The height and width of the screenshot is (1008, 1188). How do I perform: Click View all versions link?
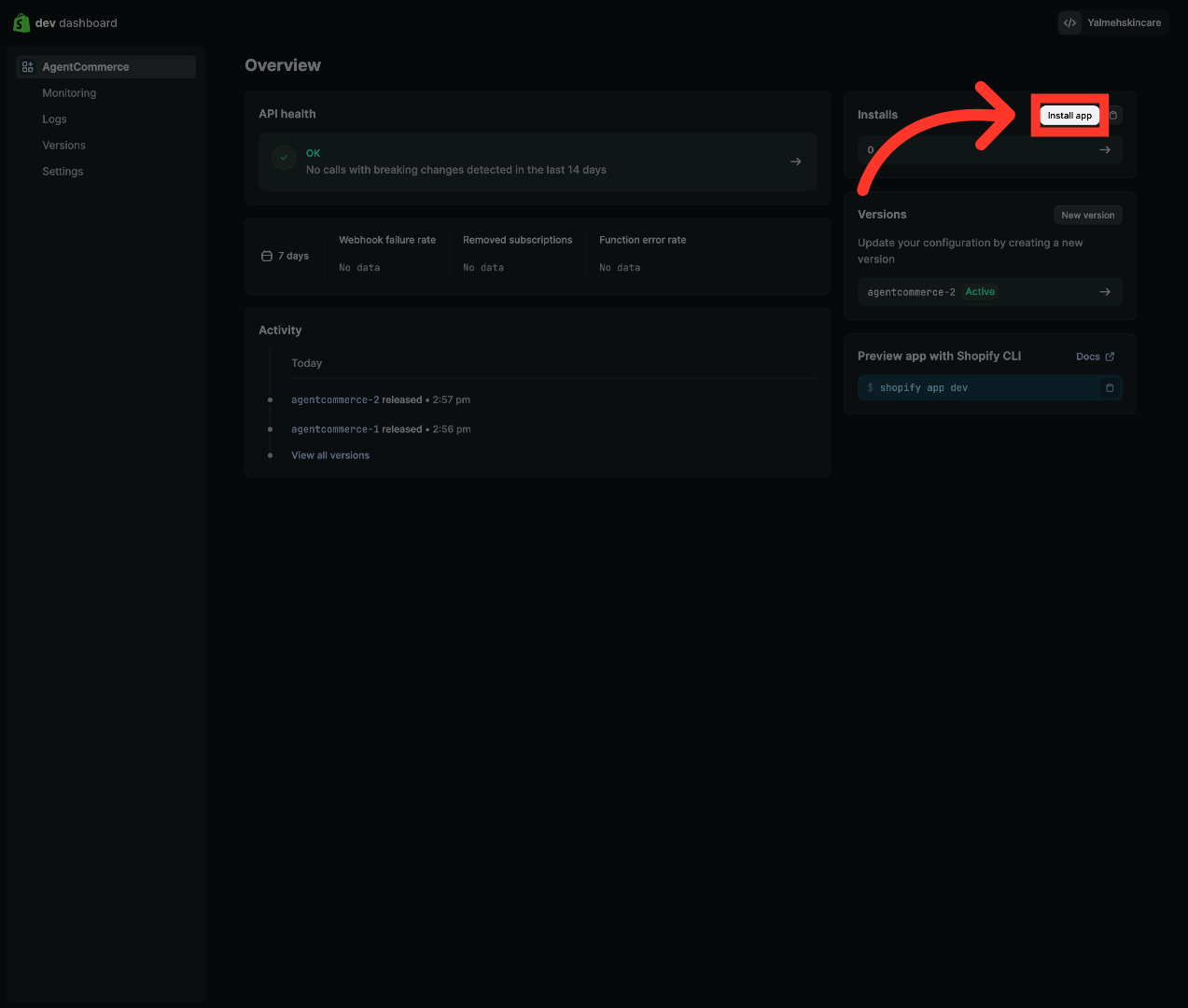[x=330, y=455]
